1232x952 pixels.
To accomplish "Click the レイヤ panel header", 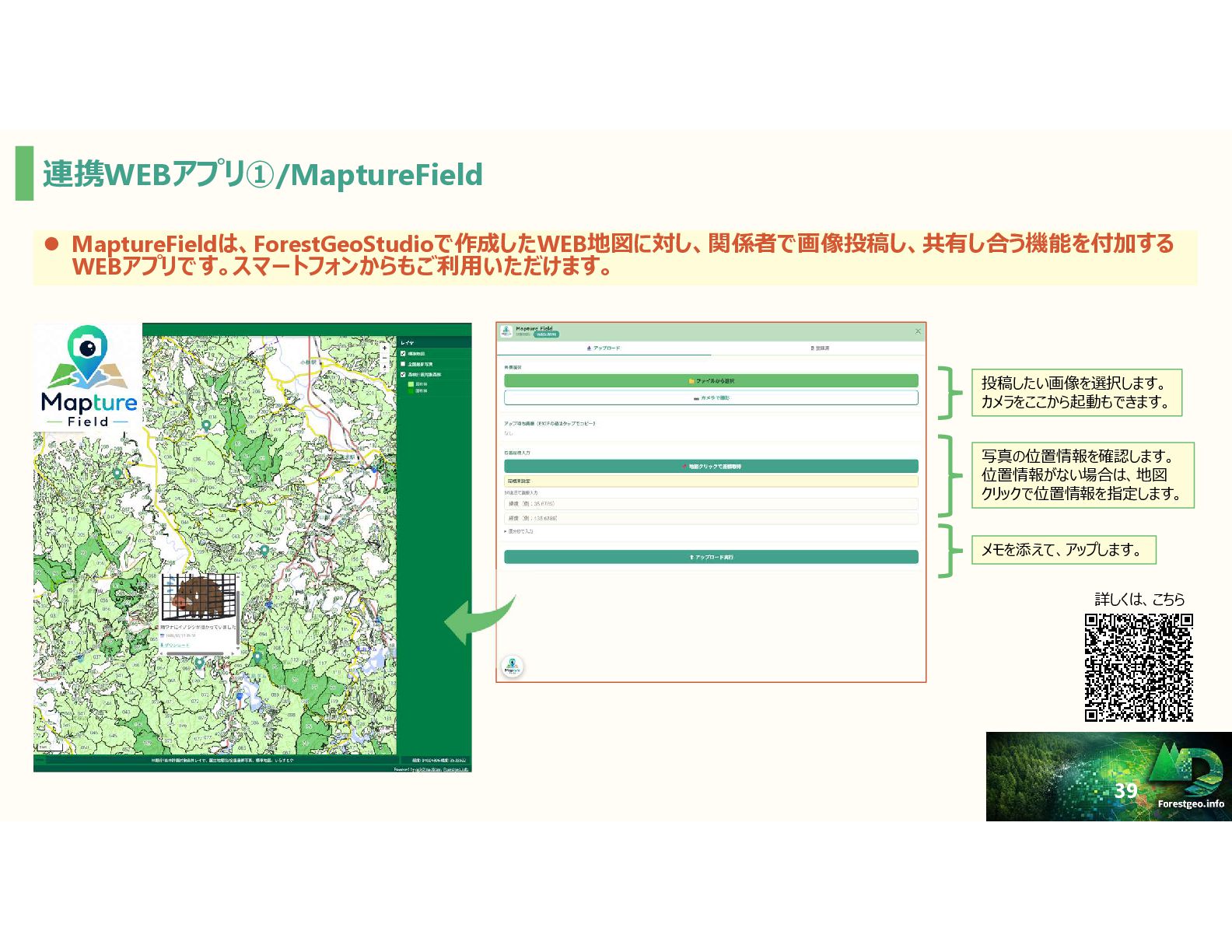I will (x=434, y=342).
